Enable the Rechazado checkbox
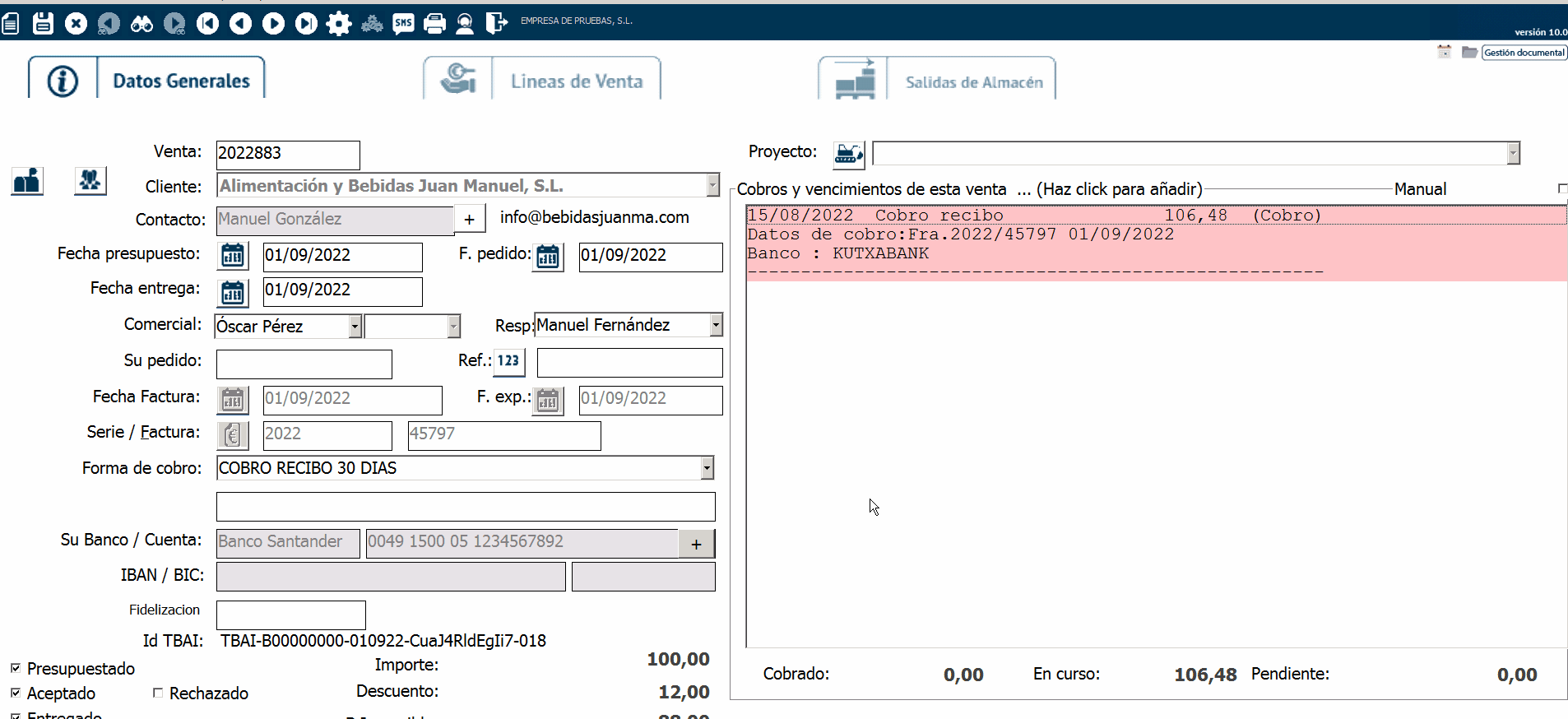This screenshot has width=1568, height=719. (158, 693)
